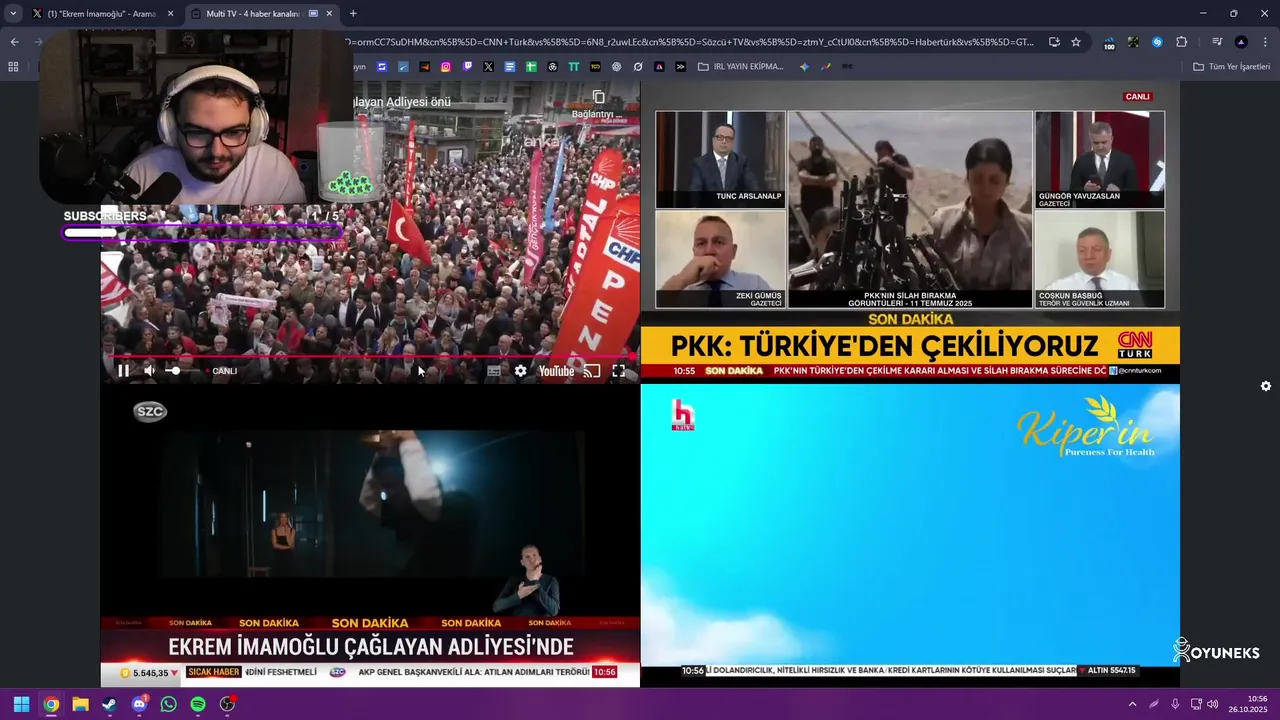Open the Twitch bookmark
1280x720 pixels.
(x=467, y=67)
